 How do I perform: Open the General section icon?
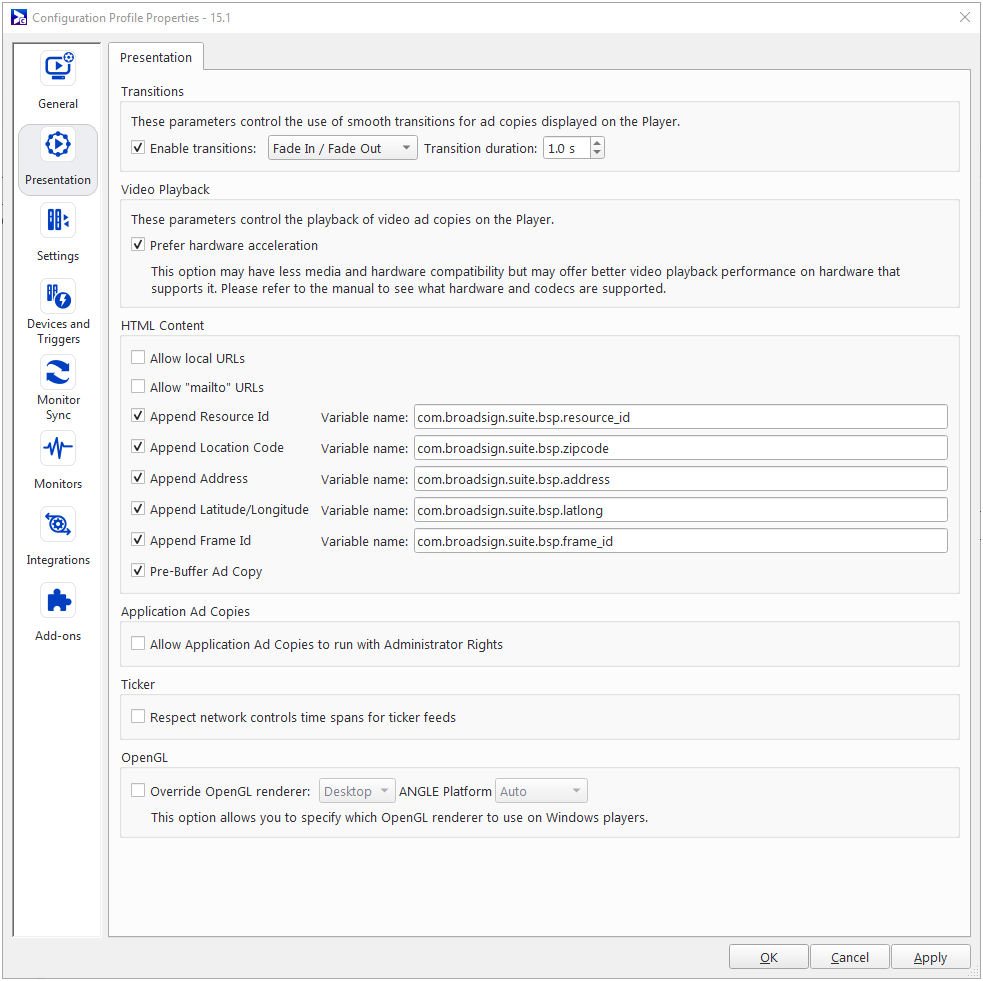(x=58, y=69)
